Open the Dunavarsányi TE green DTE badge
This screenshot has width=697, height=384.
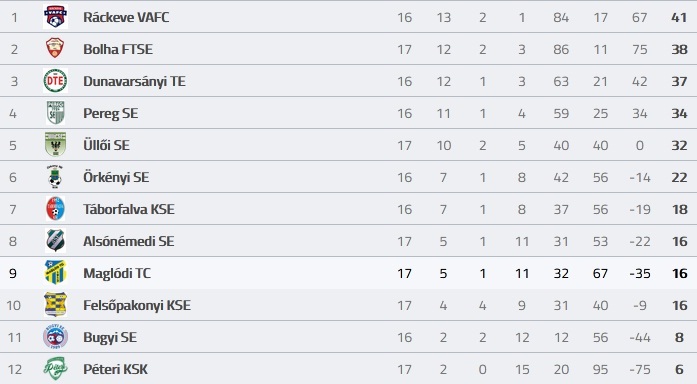pyautogui.click(x=56, y=81)
